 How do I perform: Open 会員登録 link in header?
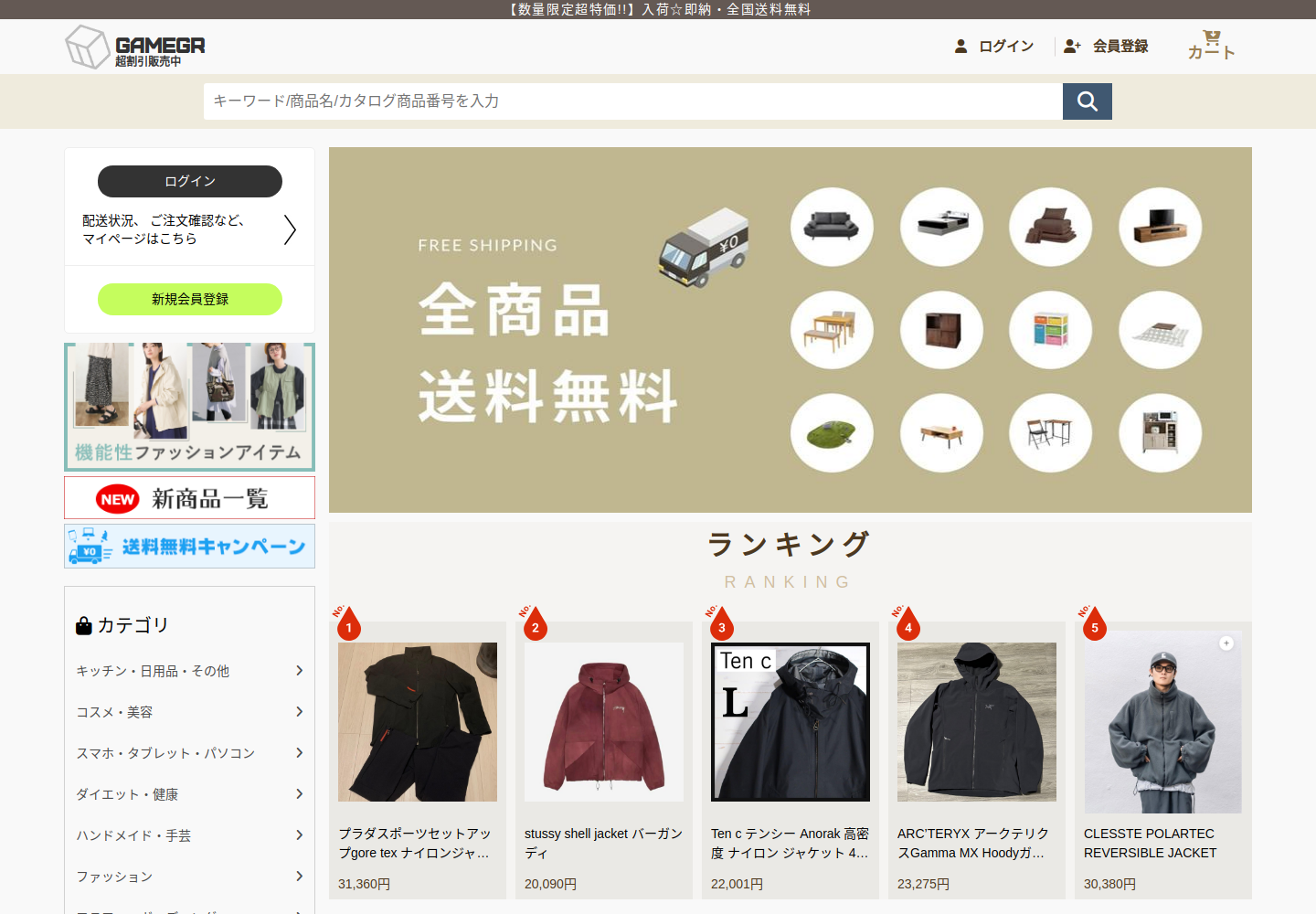[1106, 46]
